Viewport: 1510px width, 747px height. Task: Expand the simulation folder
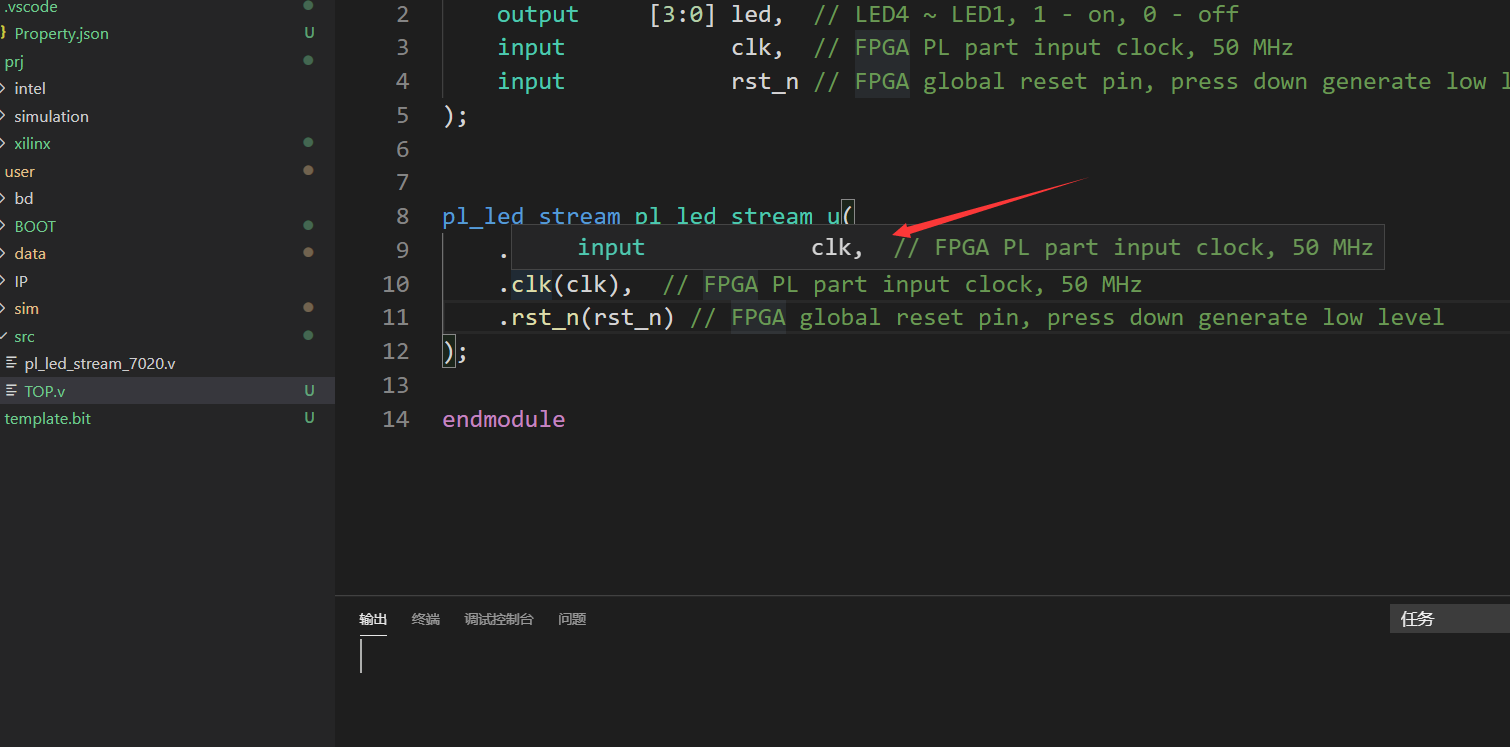click(x=51, y=116)
